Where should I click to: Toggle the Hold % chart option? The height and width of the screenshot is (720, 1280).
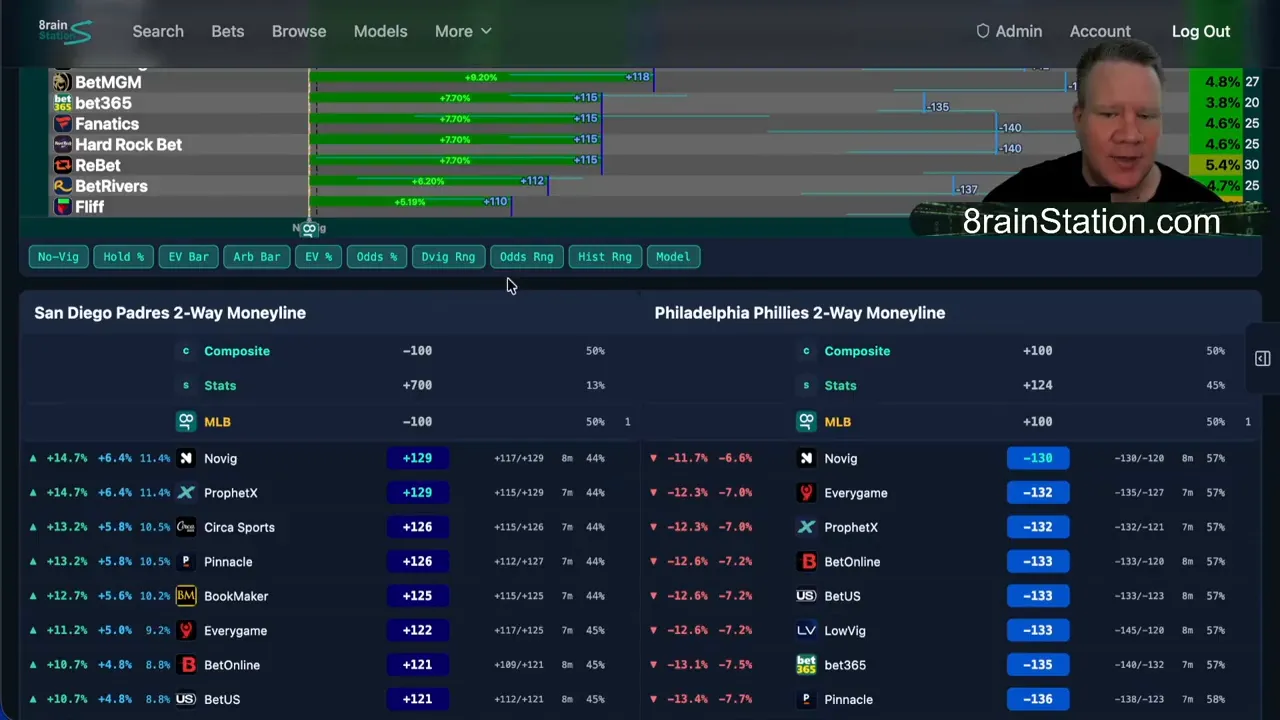(x=124, y=257)
